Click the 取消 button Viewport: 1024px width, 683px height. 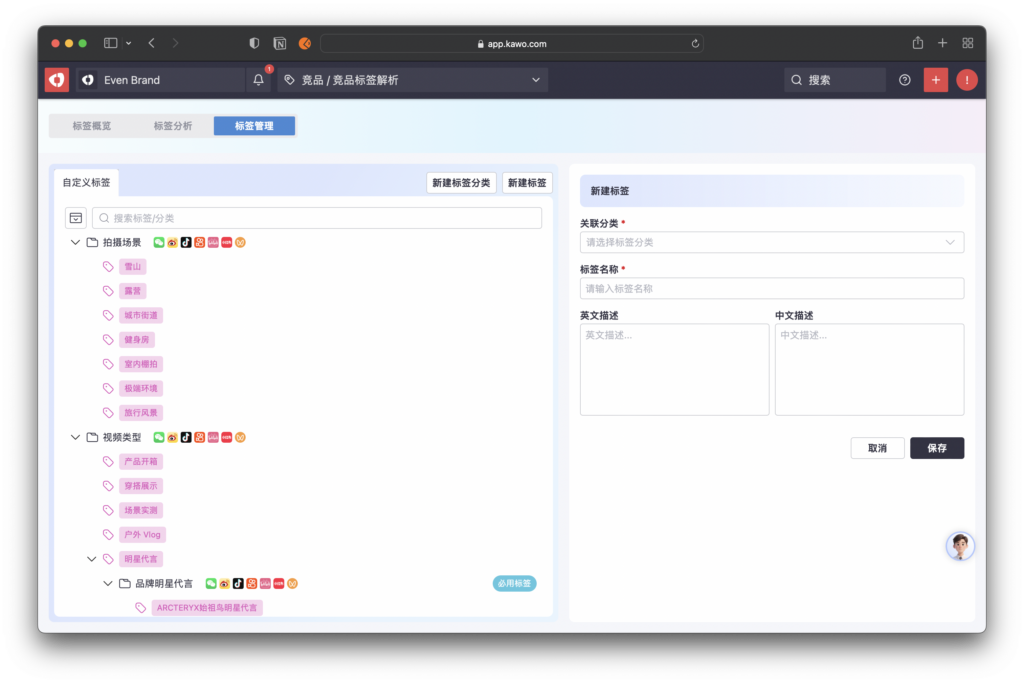(877, 448)
